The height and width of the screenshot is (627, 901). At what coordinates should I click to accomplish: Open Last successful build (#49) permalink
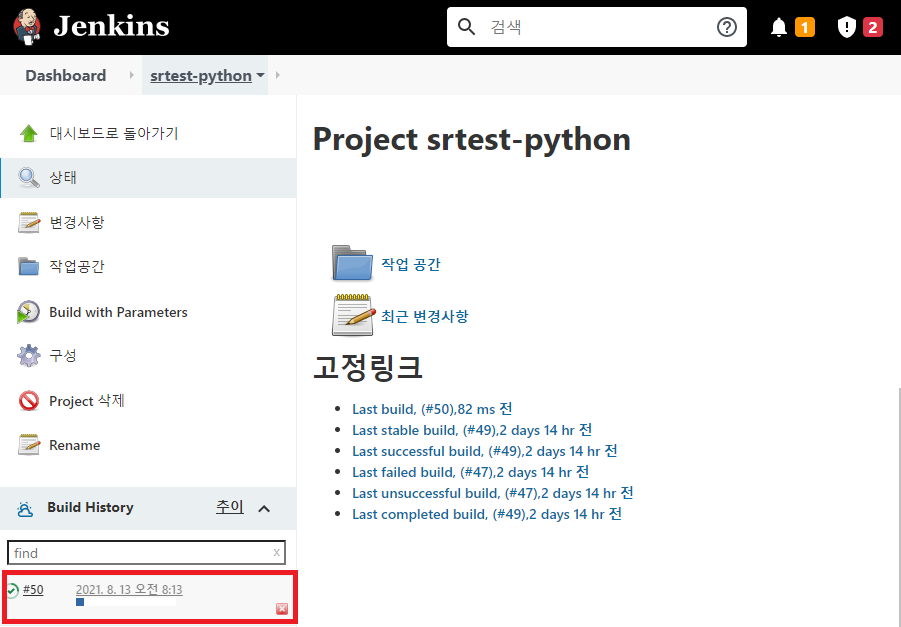485,451
